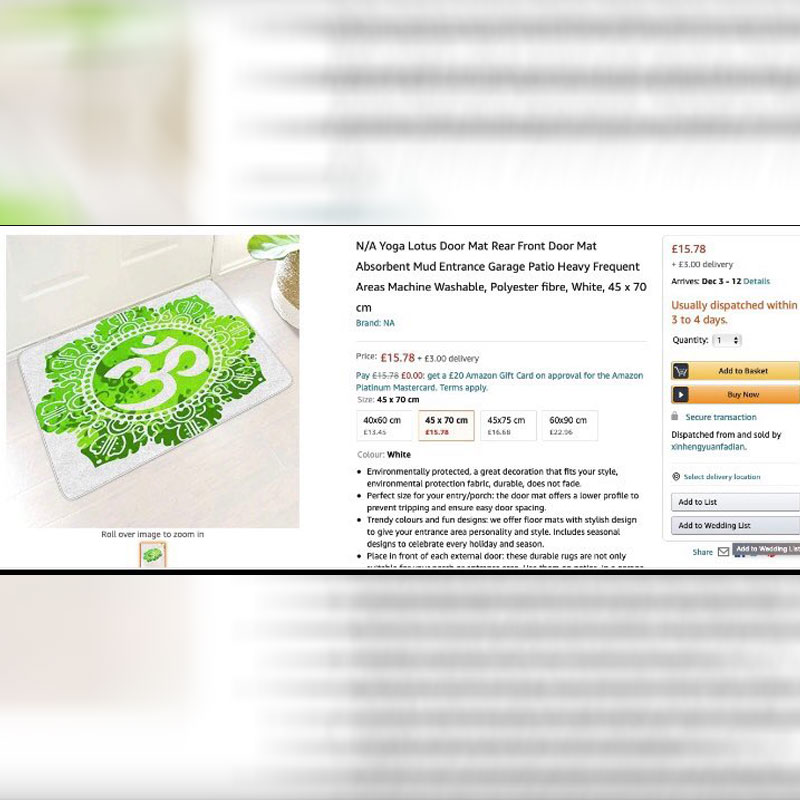Click the Add to Basket button

click(735, 371)
